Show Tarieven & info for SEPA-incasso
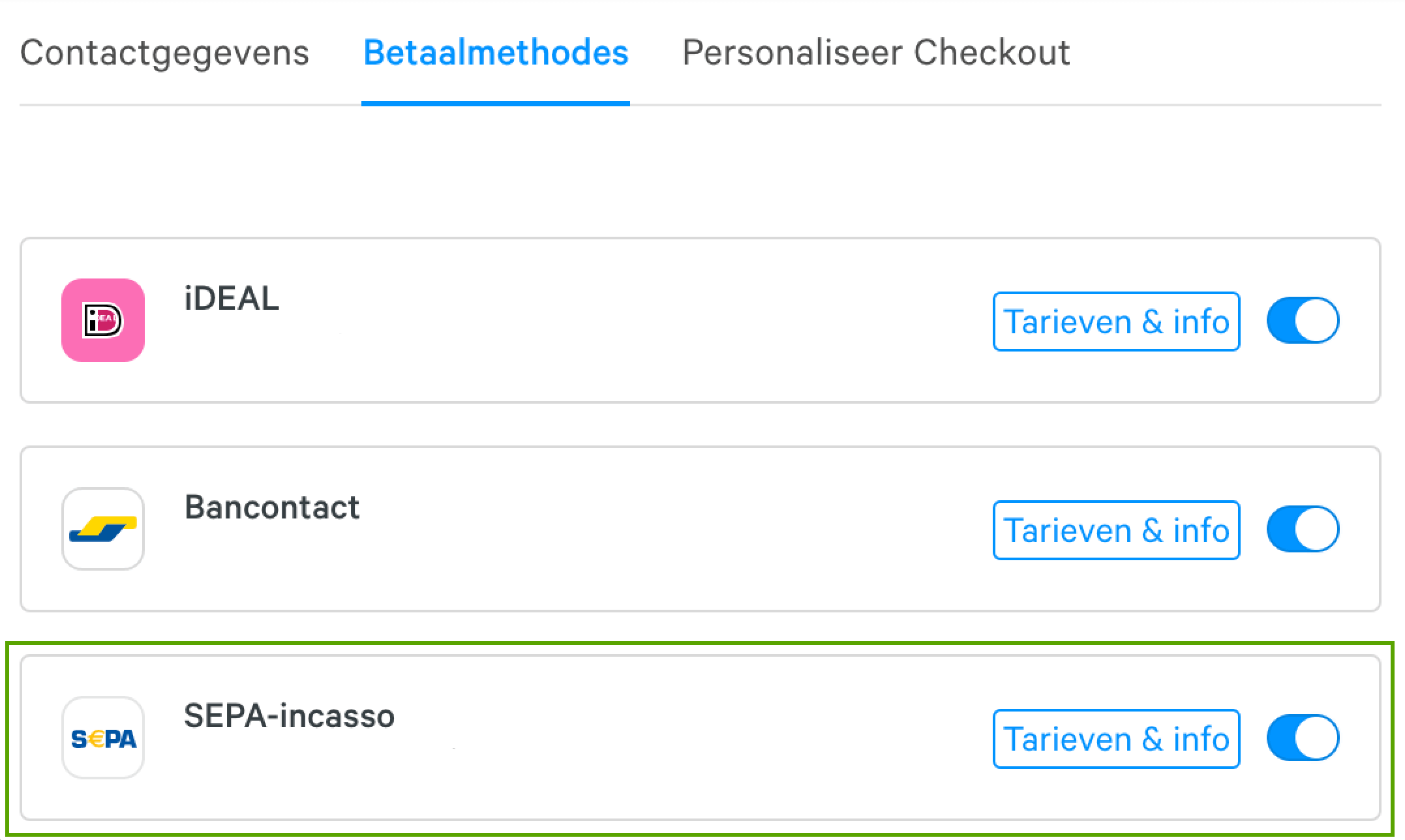This screenshot has height=840, width=1405. tap(1116, 739)
